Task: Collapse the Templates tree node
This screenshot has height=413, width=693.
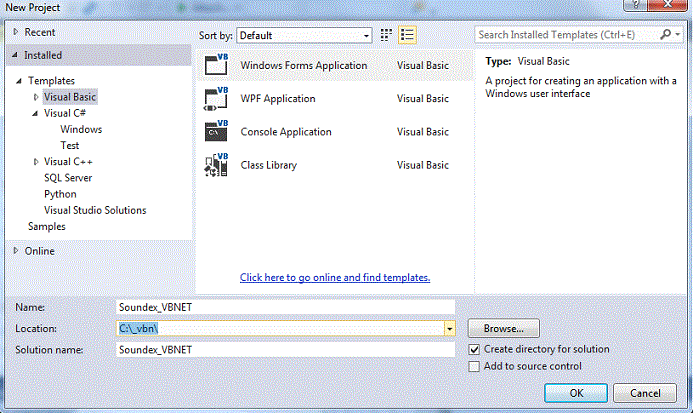Action: point(19,80)
